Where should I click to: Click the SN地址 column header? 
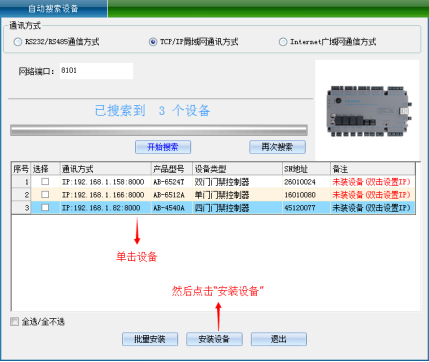[306, 169]
